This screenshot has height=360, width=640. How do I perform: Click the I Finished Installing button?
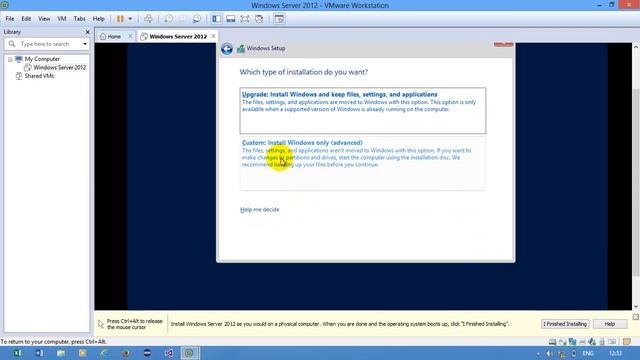point(565,324)
